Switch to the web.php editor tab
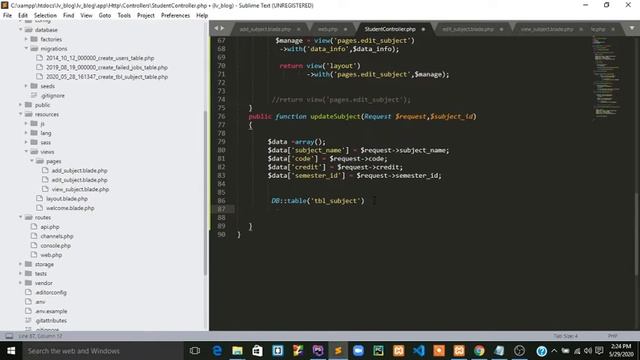 [x=328, y=29]
